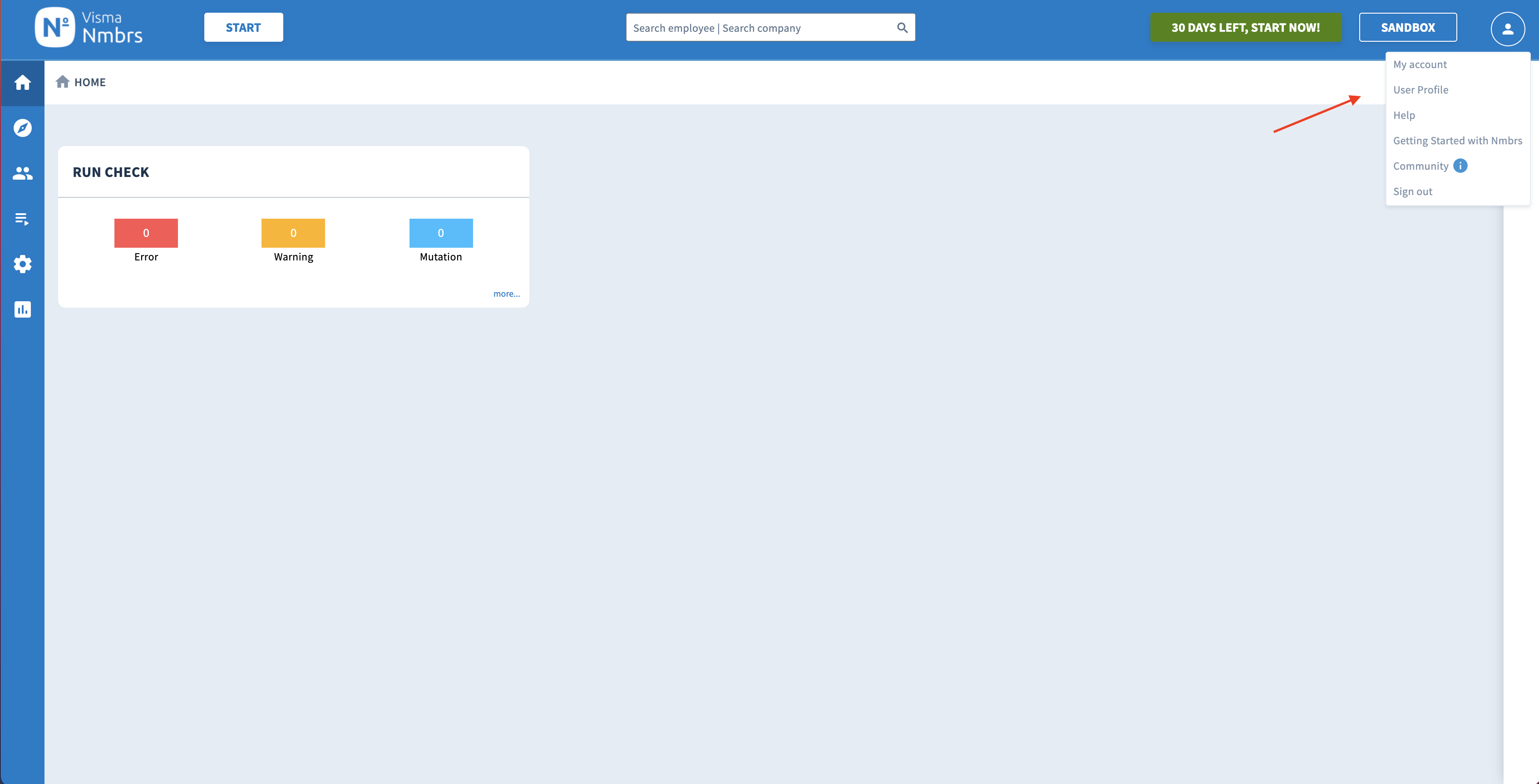Click the search magnifier icon

point(902,28)
